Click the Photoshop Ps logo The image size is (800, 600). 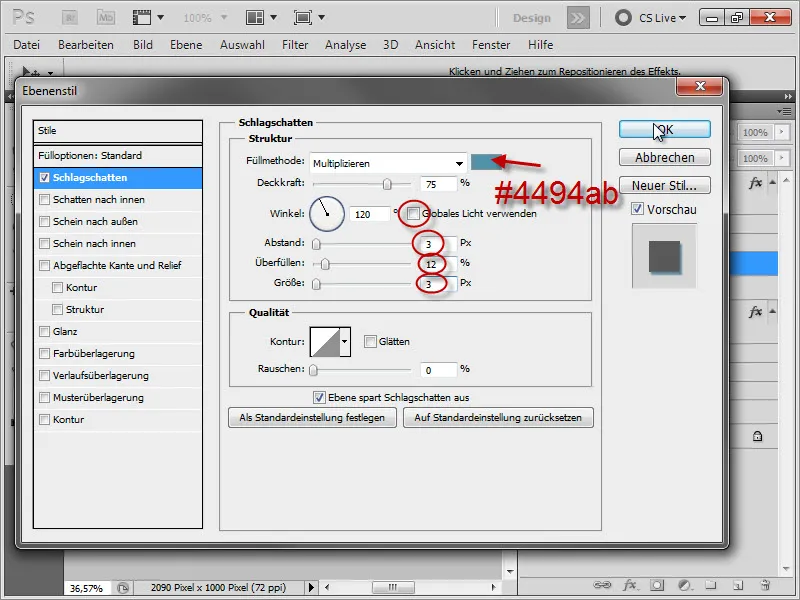[23, 18]
